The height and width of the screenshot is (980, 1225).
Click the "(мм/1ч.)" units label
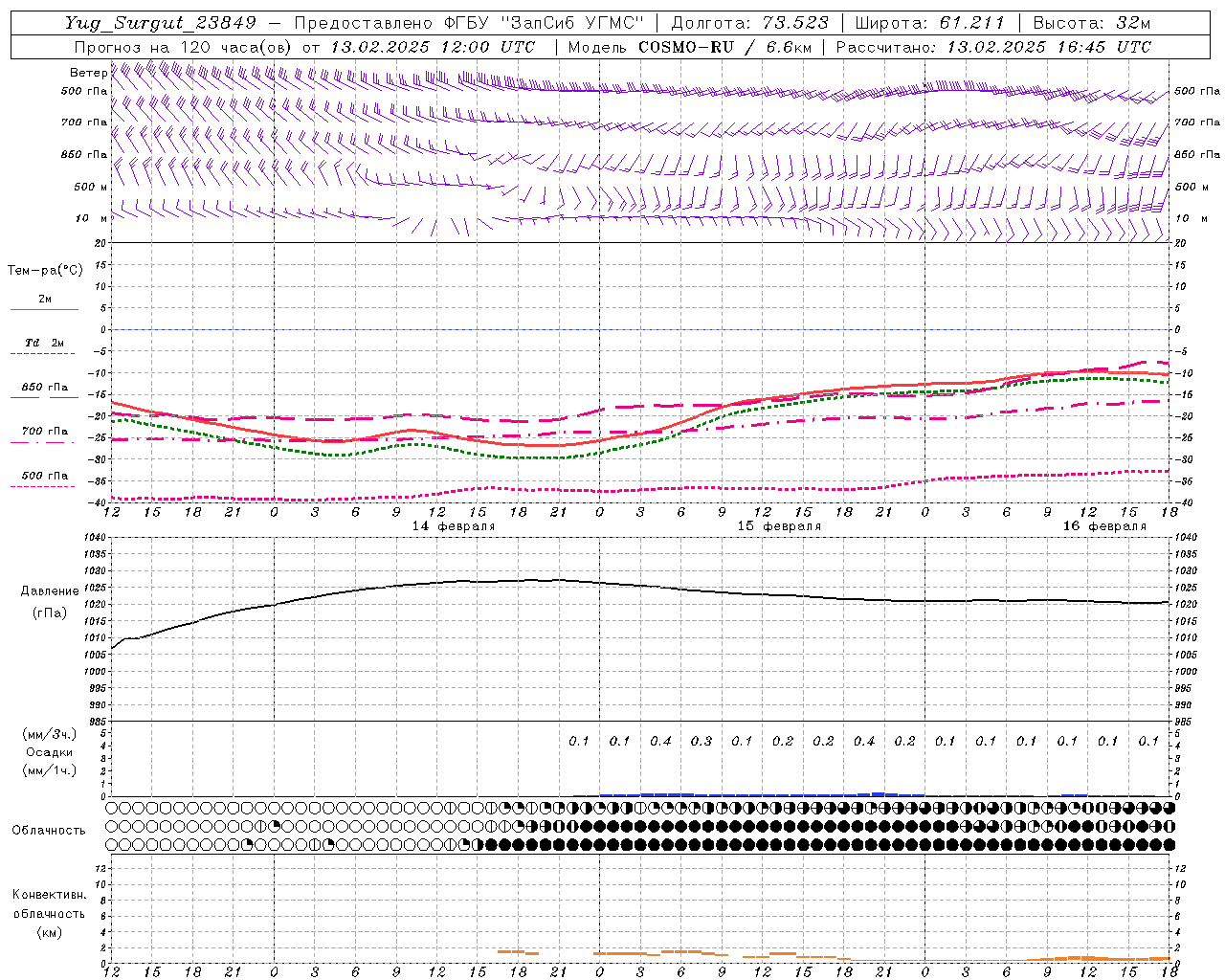pos(49,770)
